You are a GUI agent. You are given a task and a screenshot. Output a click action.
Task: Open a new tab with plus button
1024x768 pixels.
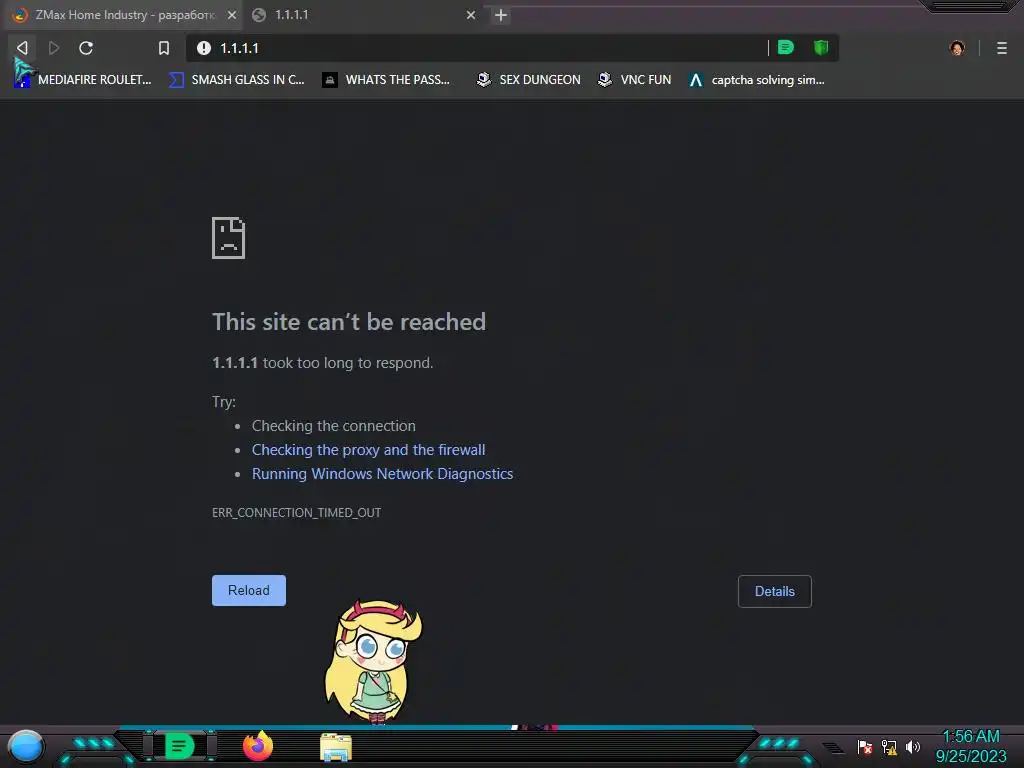click(x=501, y=15)
